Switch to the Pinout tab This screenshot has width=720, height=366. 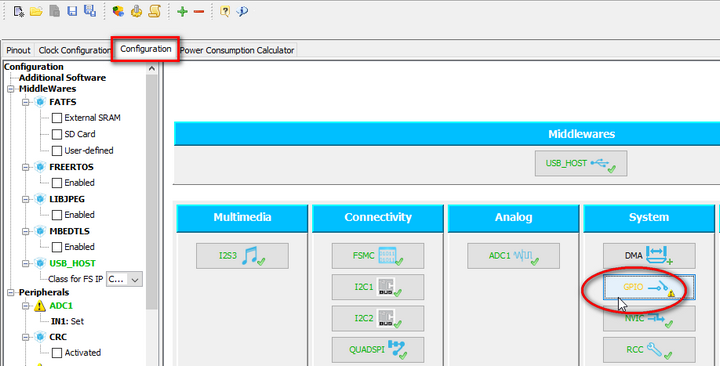[18, 50]
